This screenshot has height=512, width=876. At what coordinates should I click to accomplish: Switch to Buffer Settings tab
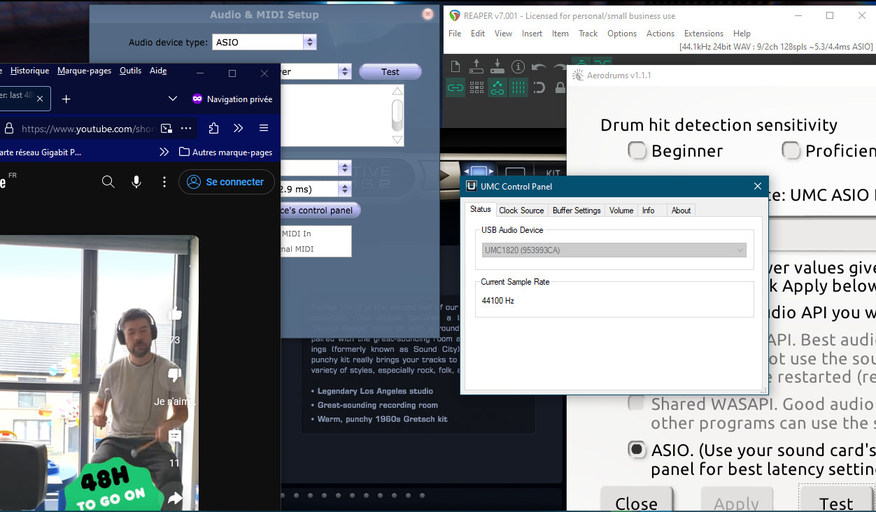click(577, 210)
